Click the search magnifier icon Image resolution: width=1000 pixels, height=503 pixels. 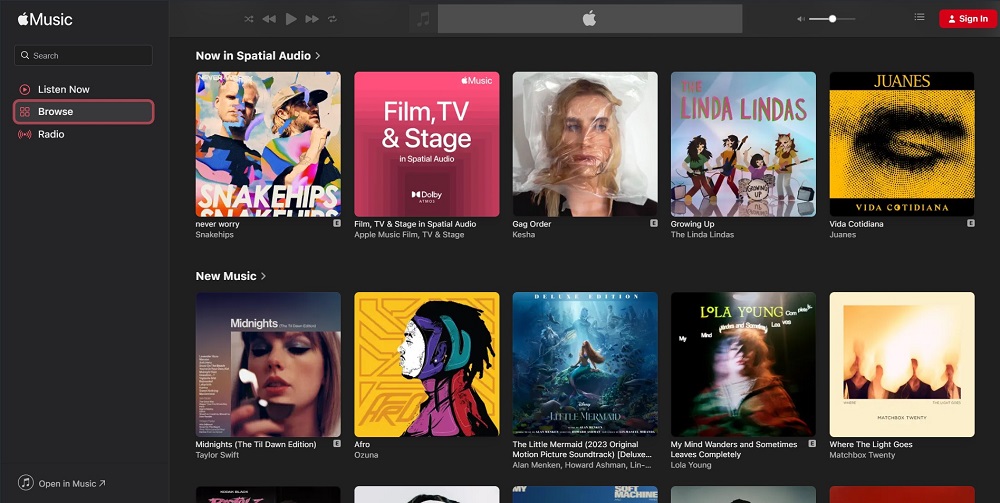pyautogui.click(x=25, y=55)
